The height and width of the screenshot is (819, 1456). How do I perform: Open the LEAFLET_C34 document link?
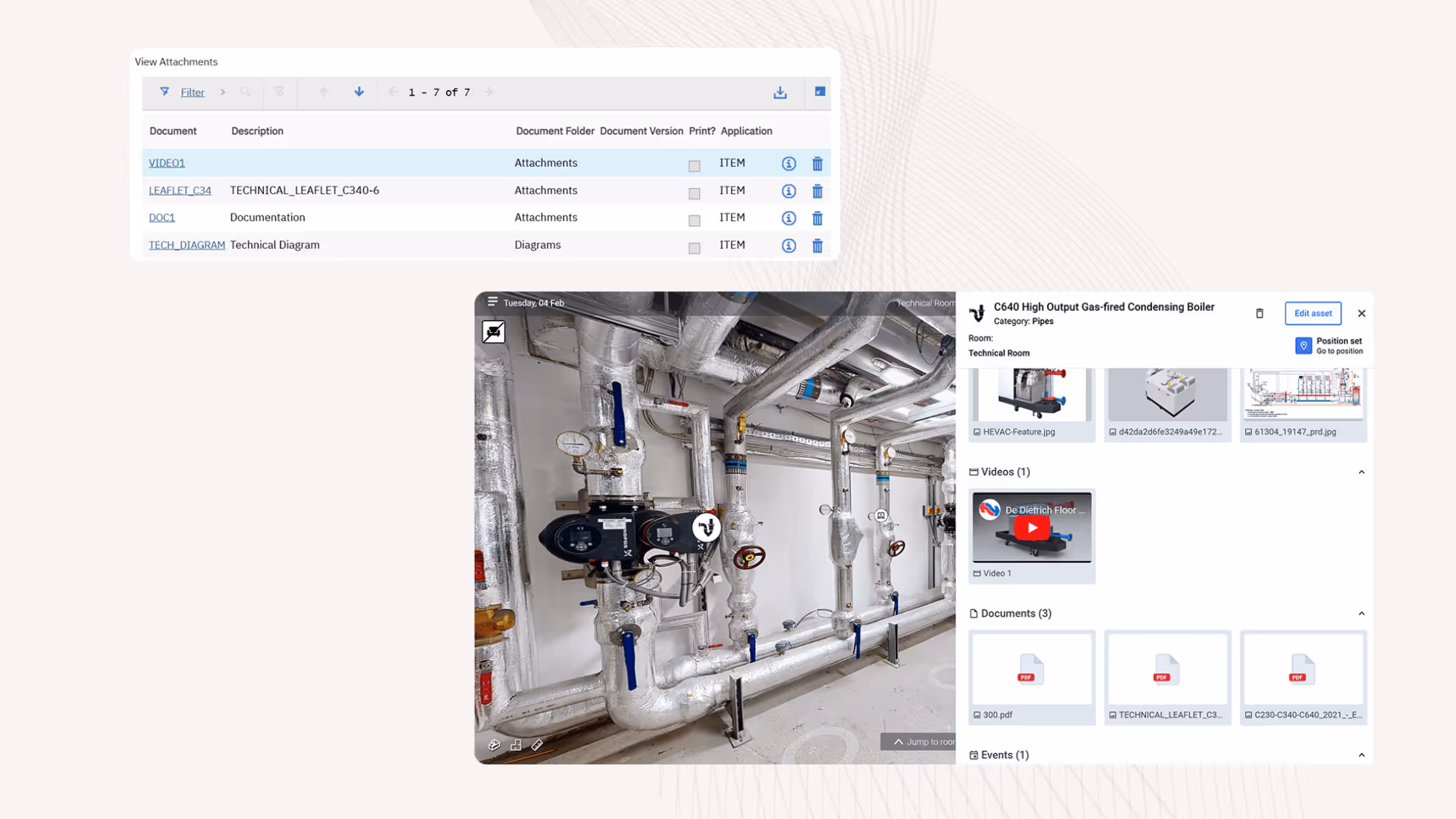(180, 190)
